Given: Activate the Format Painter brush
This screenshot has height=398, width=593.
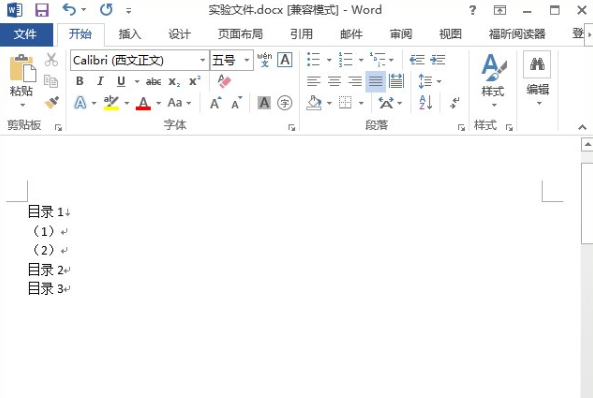Looking at the screenshot, I should pyautogui.click(x=51, y=103).
